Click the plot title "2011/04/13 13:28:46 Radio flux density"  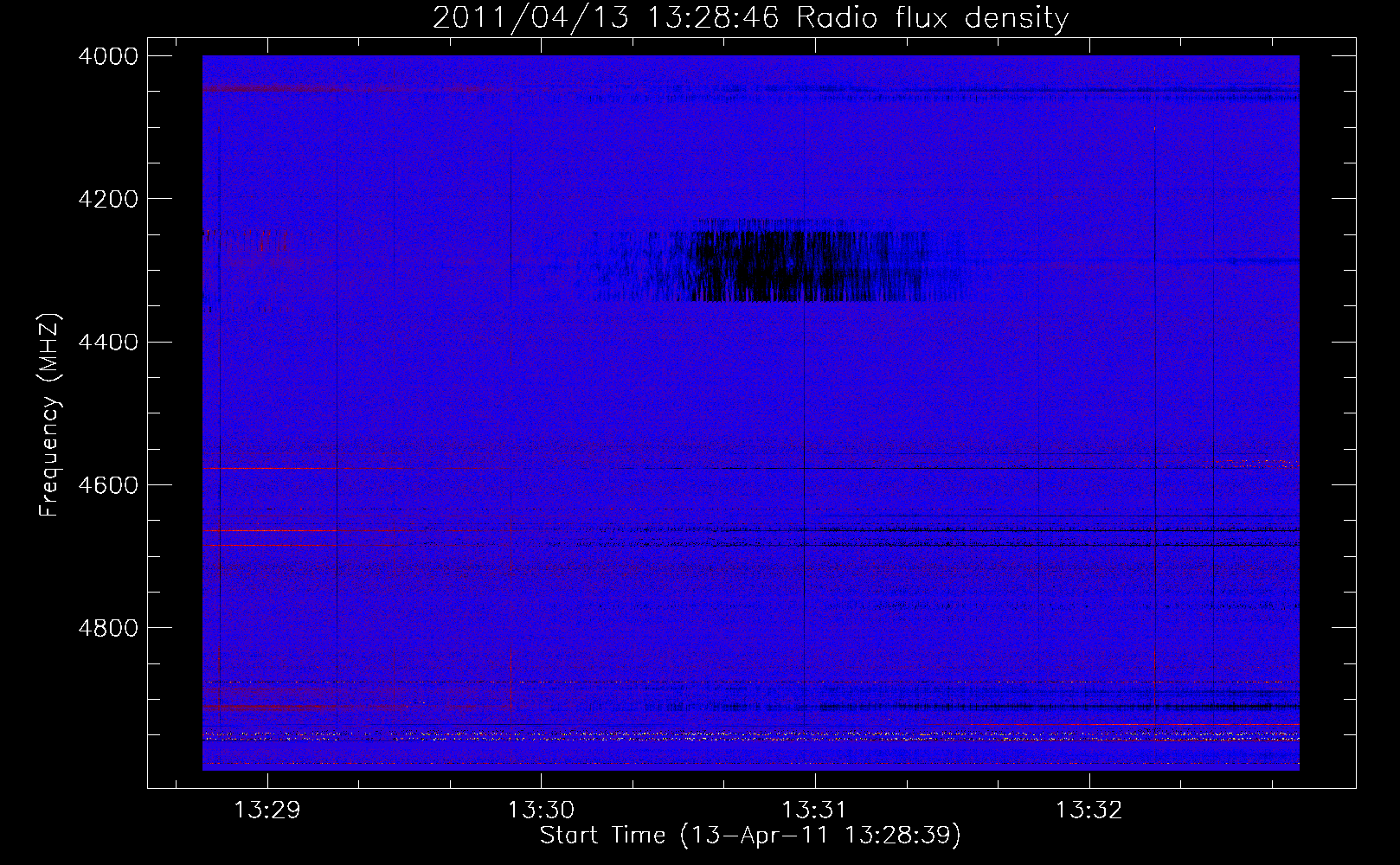tap(750, 17)
